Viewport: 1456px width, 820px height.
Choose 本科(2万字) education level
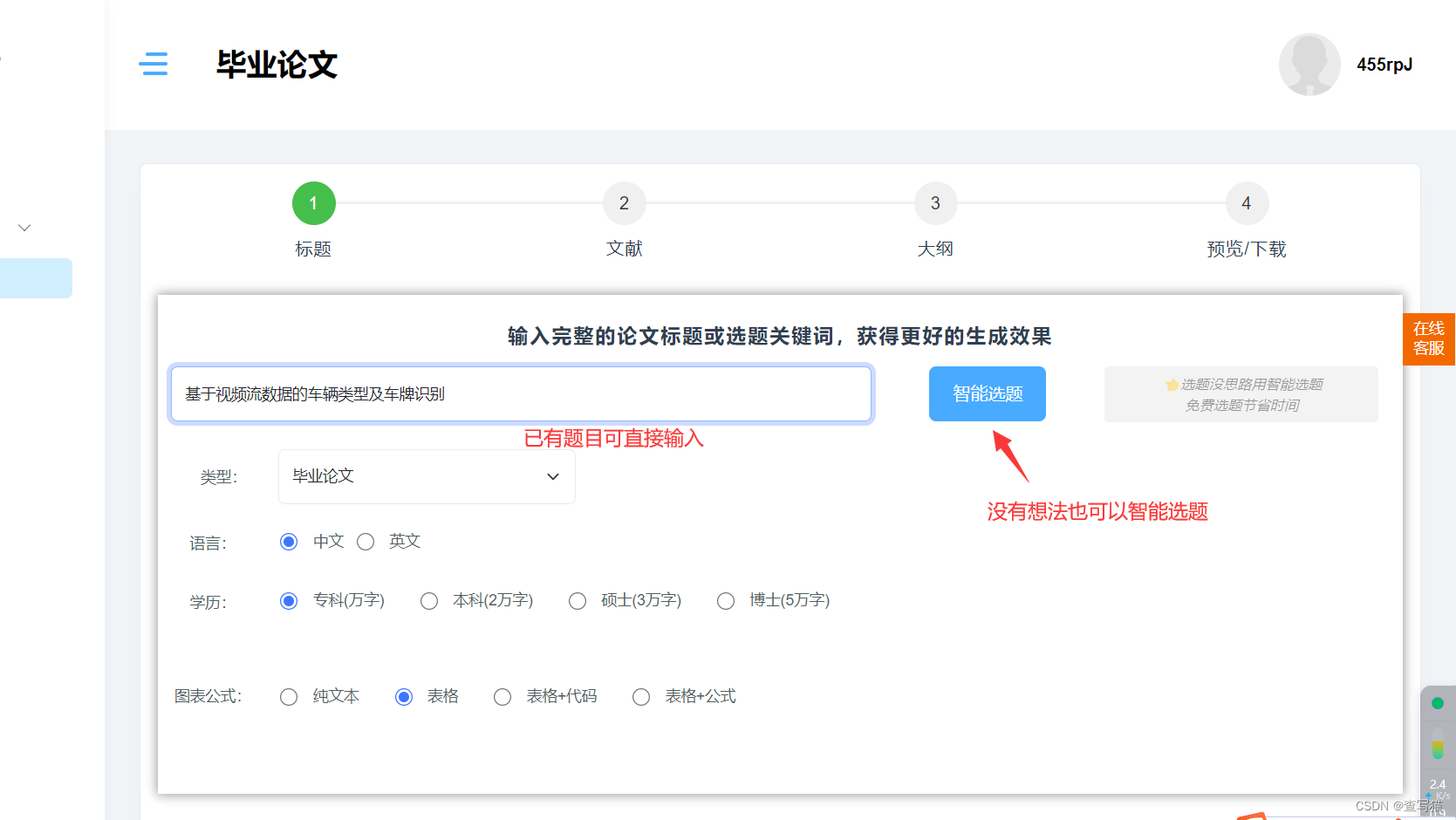click(x=429, y=601)
